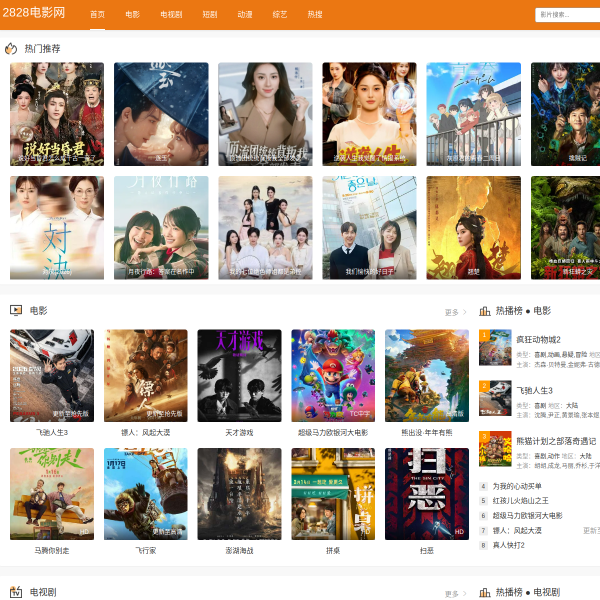Click the 马腾你别走 title link

click(x=52, y=551)
